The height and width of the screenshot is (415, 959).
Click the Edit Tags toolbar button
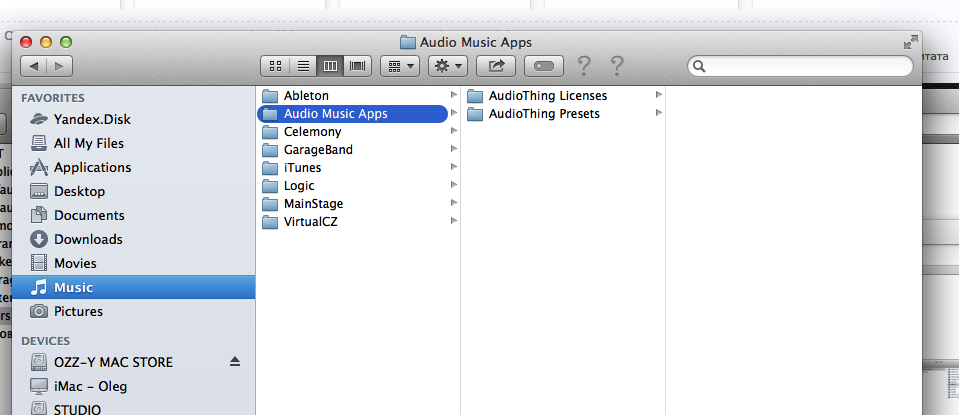click(x=544, y=65)
